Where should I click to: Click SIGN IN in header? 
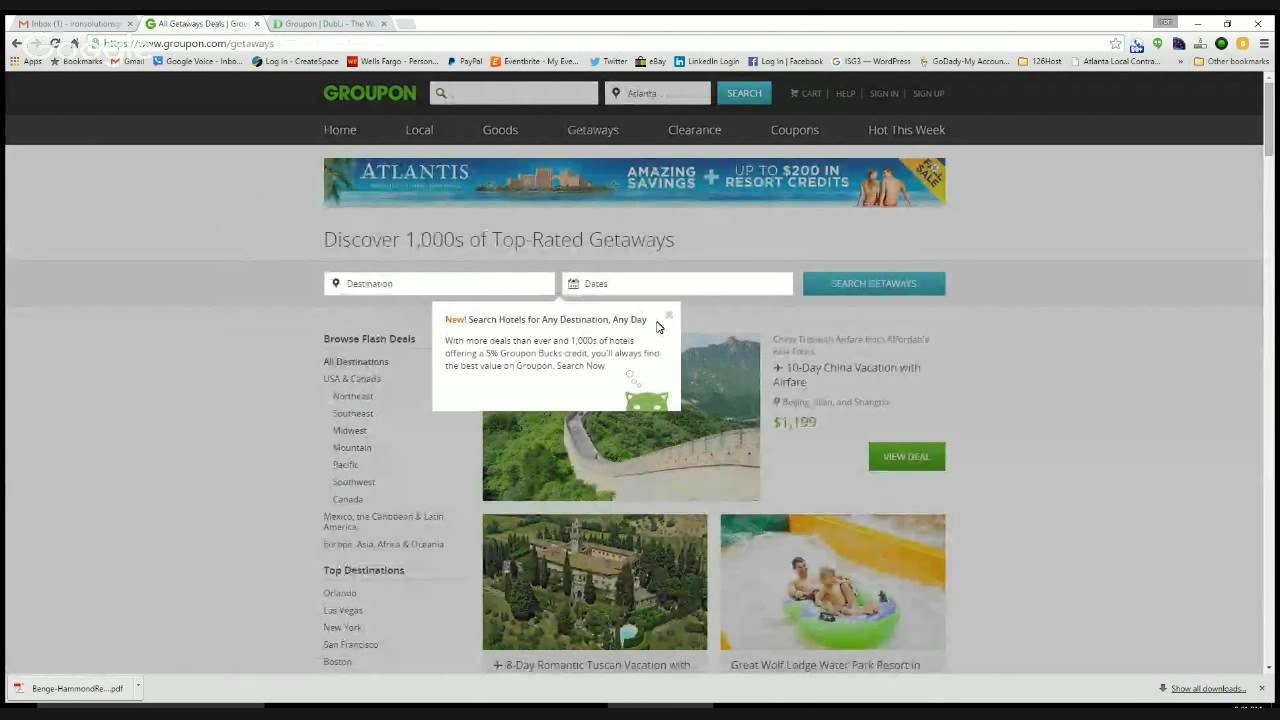pyautogui.click(x=884, y=93)
